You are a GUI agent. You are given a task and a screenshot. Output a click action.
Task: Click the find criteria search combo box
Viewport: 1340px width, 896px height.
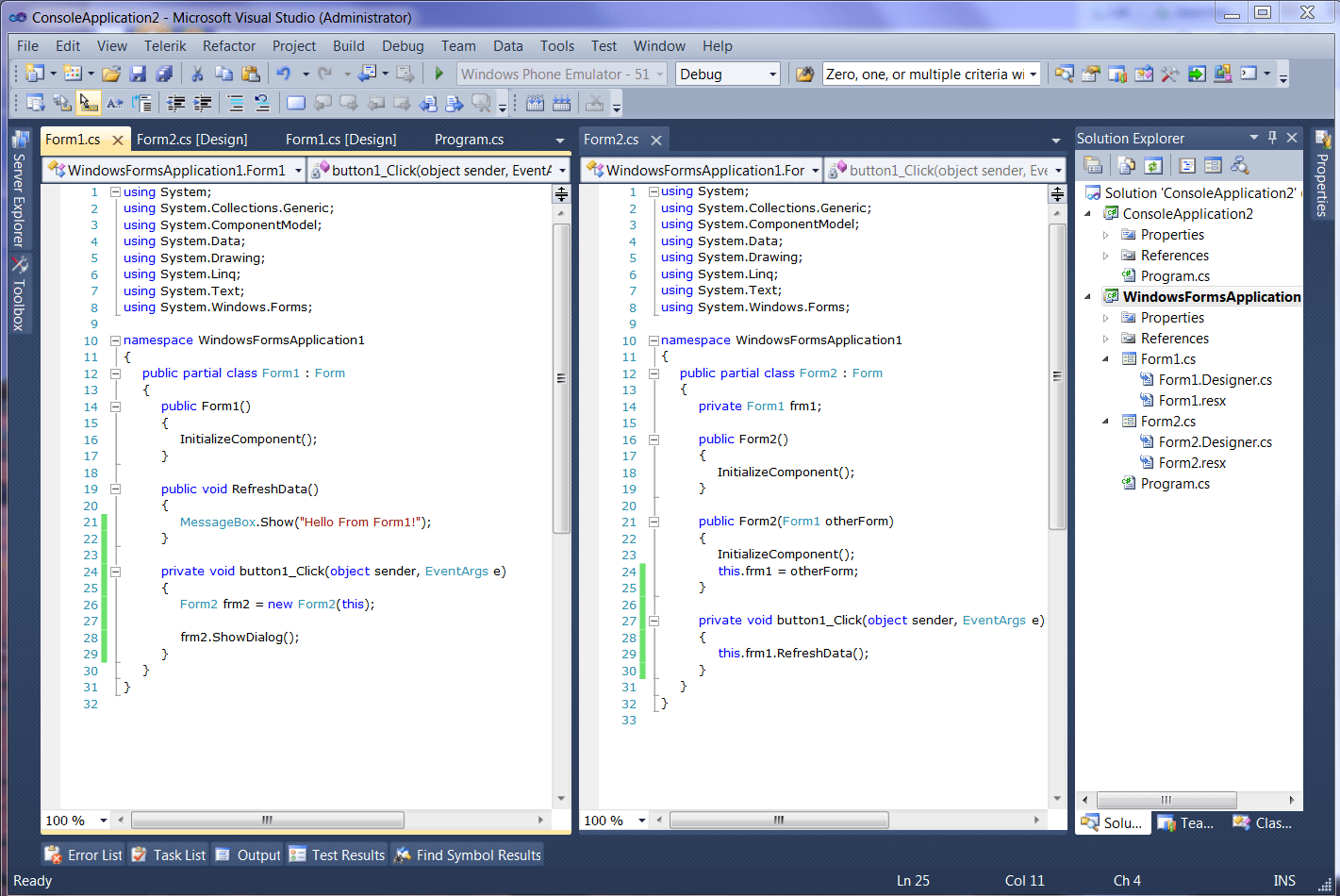924,75
